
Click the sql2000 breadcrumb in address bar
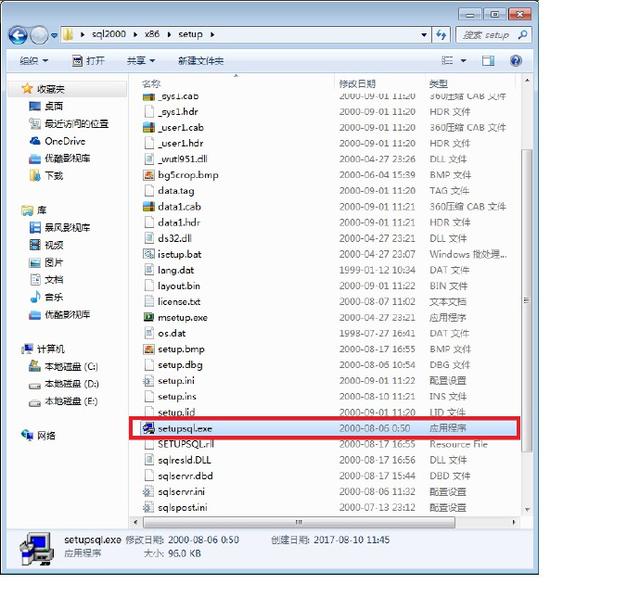pos(109,34)
